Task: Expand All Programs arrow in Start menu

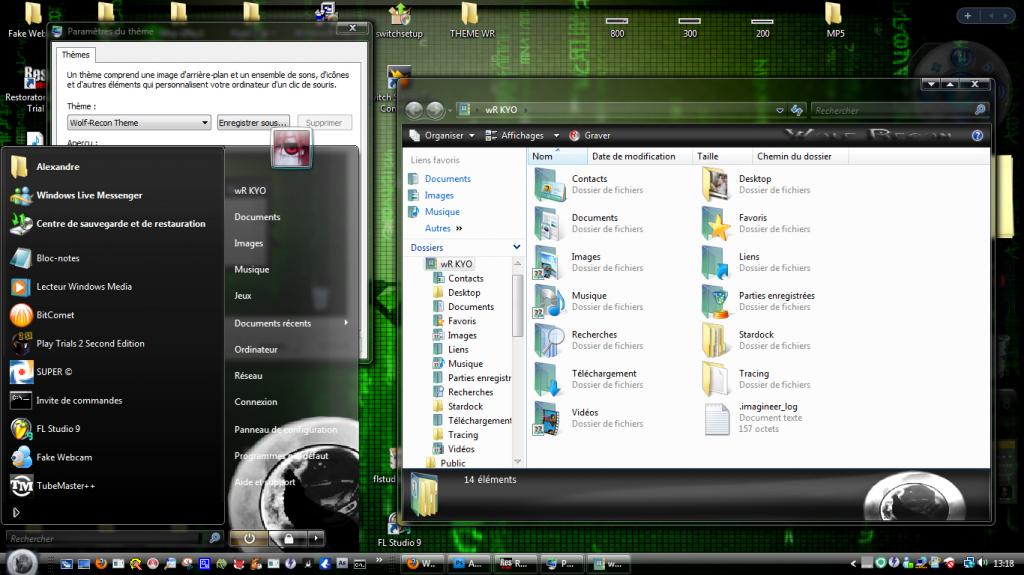Action: (16, 513)
